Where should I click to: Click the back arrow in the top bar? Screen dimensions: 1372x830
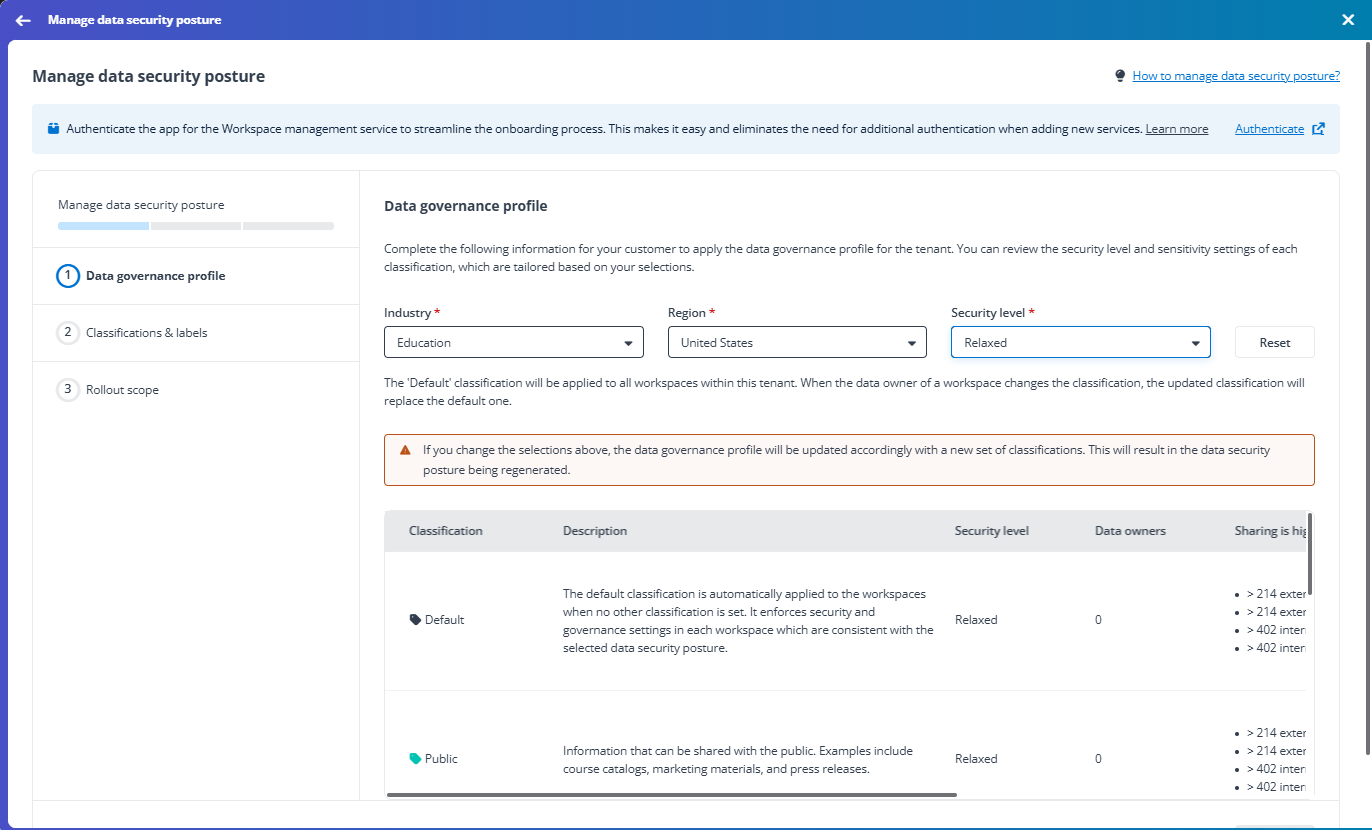[x=22, y=20]
